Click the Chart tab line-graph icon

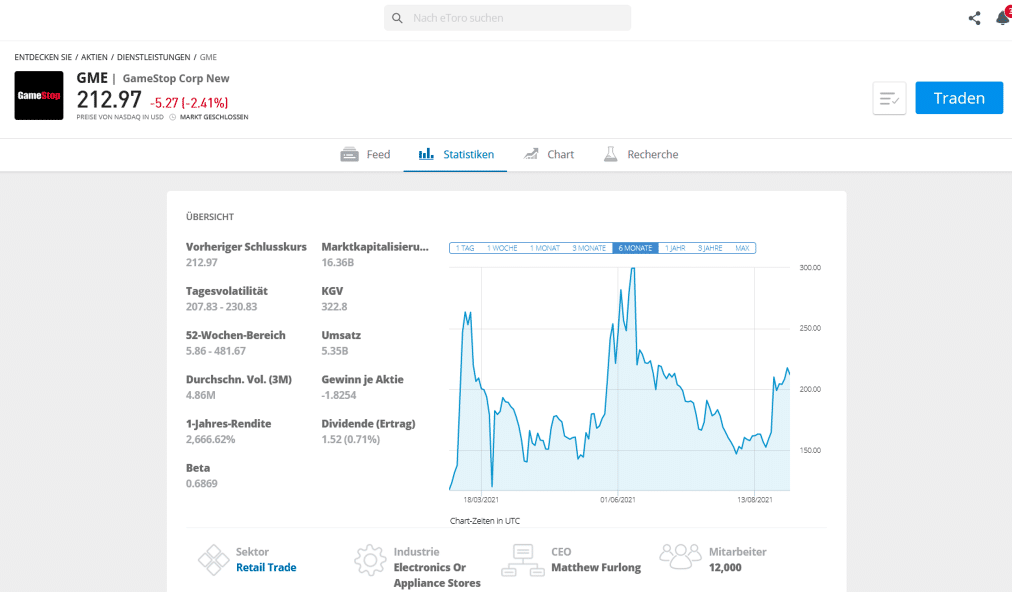[x=531, y=154]
